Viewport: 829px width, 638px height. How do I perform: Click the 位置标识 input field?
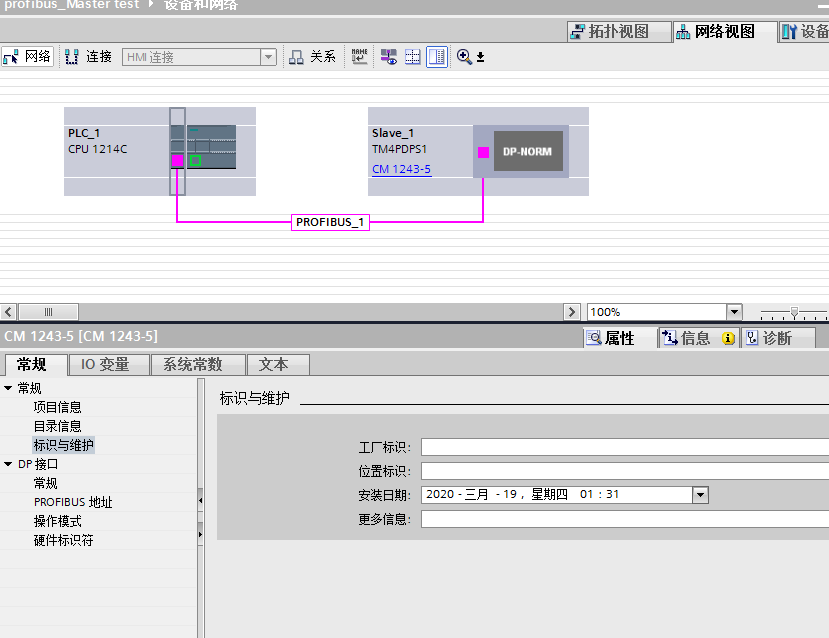(625, 471)
